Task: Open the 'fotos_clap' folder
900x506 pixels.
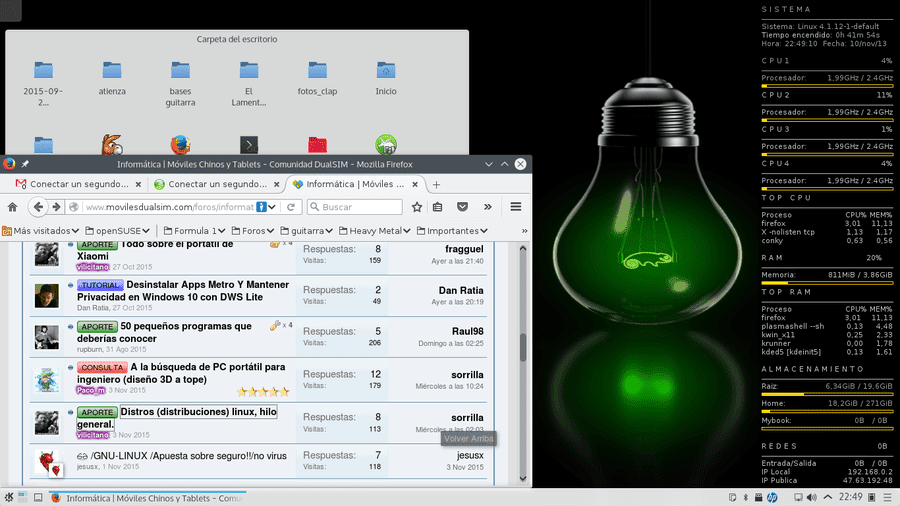Action: click(x=317, y=78)
